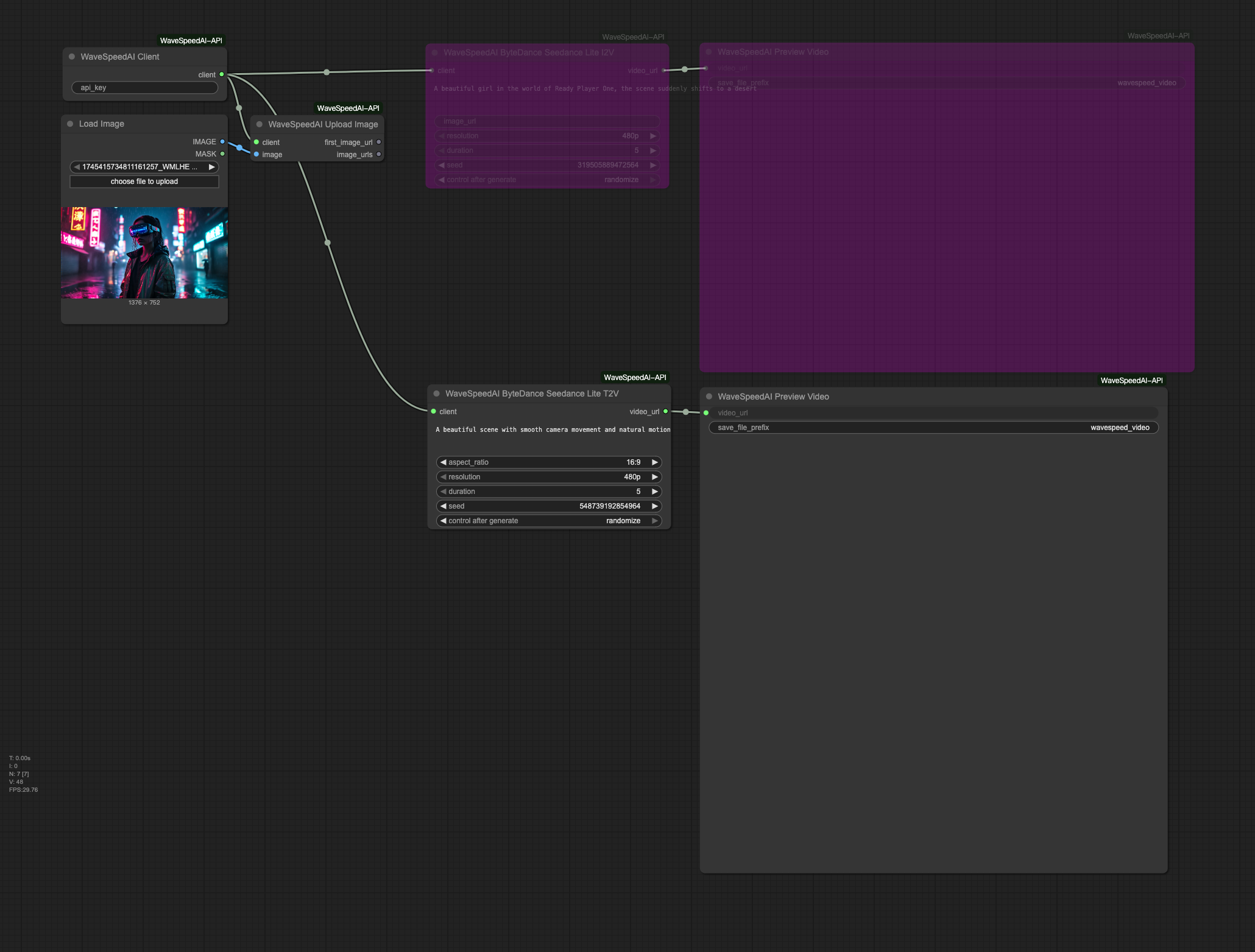Increase duration using the right arrow on T2V
Viewport: 1255px width, 952px height.
(655, 491)
